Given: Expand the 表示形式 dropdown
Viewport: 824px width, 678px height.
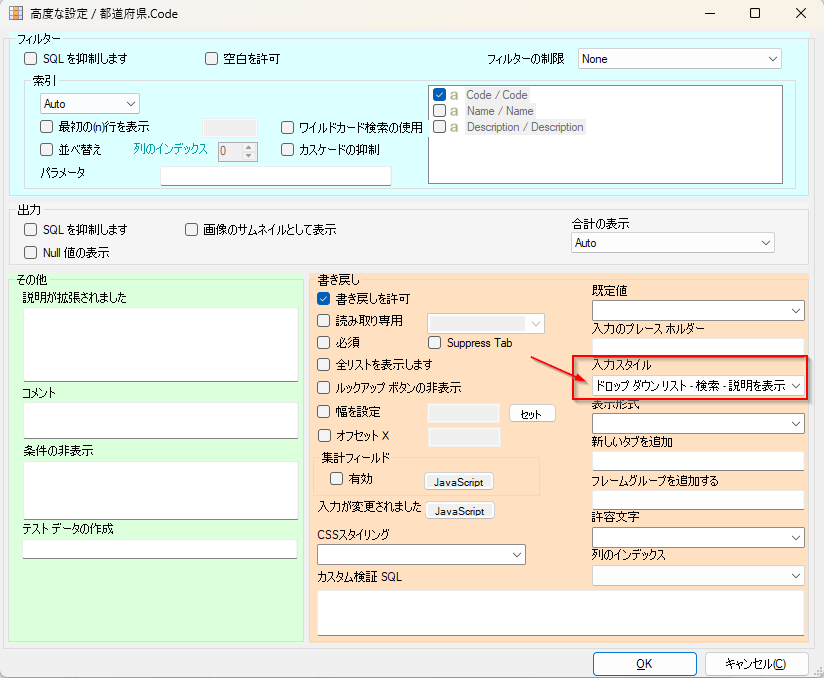Looking at the screenshot, I should [x=698, y=424].
